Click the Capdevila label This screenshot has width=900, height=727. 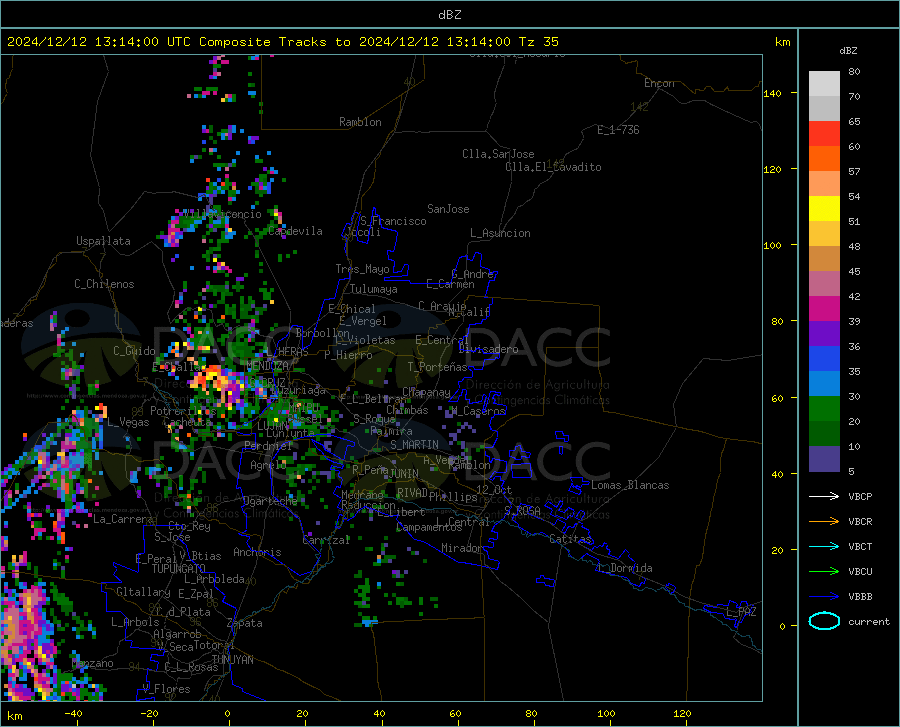[x=295, y=231]
